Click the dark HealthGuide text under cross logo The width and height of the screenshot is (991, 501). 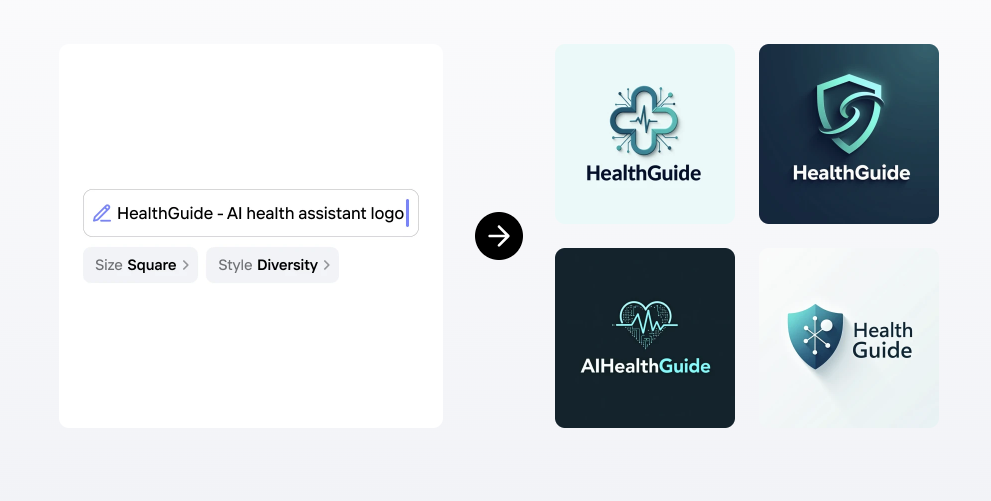click(644, 173)
